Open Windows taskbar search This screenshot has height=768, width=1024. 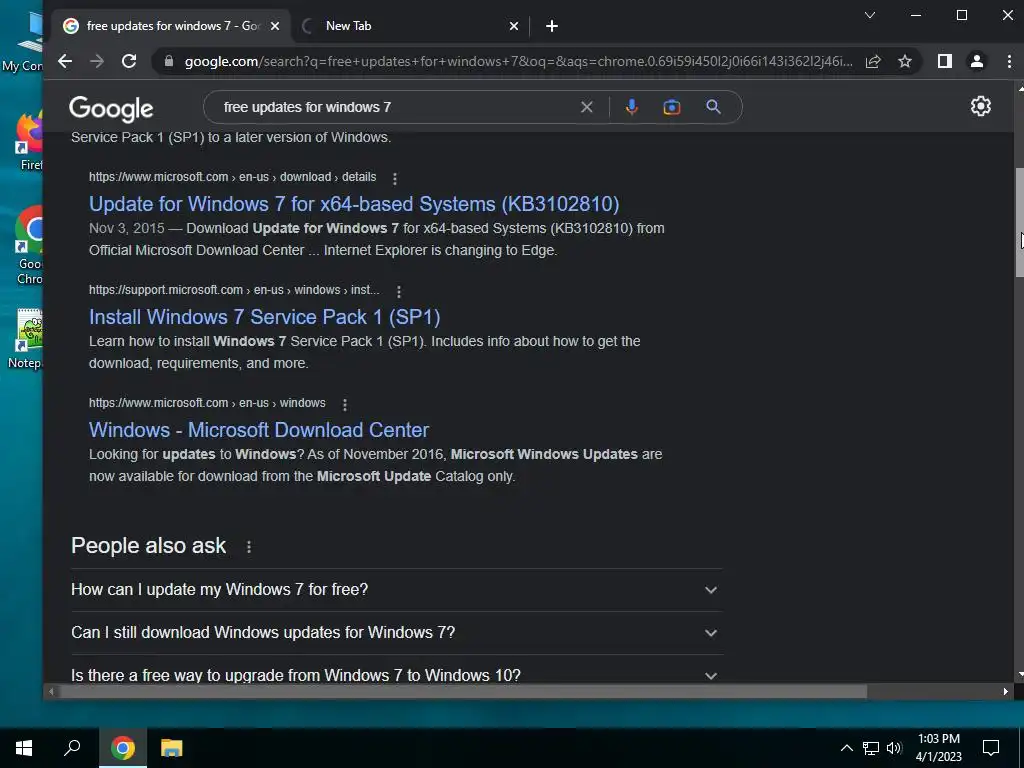[x=72, y=748]
